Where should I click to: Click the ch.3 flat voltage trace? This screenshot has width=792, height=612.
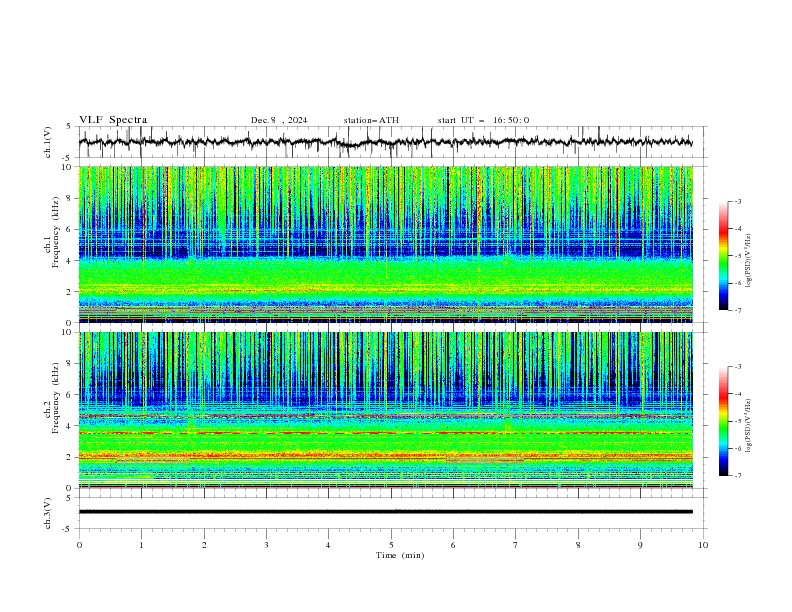tap(385, 512)
